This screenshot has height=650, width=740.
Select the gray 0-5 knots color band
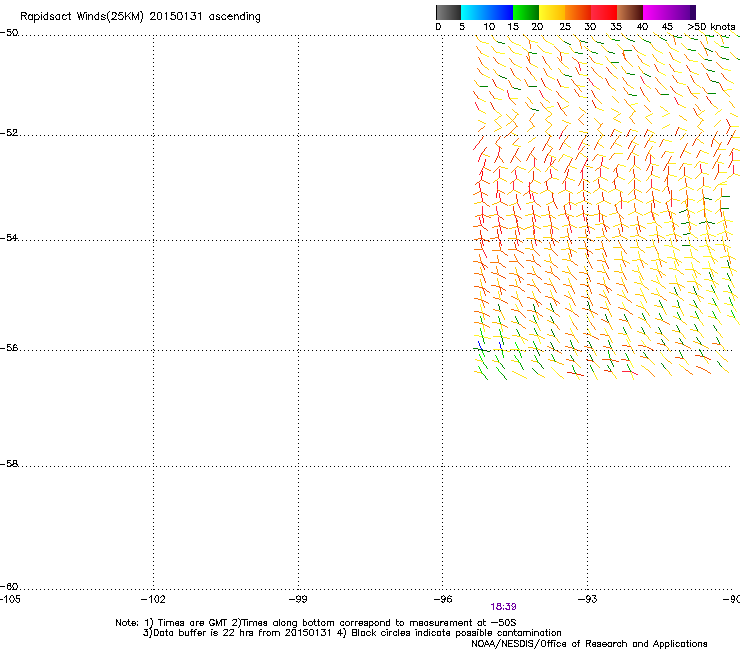point(448,12)
